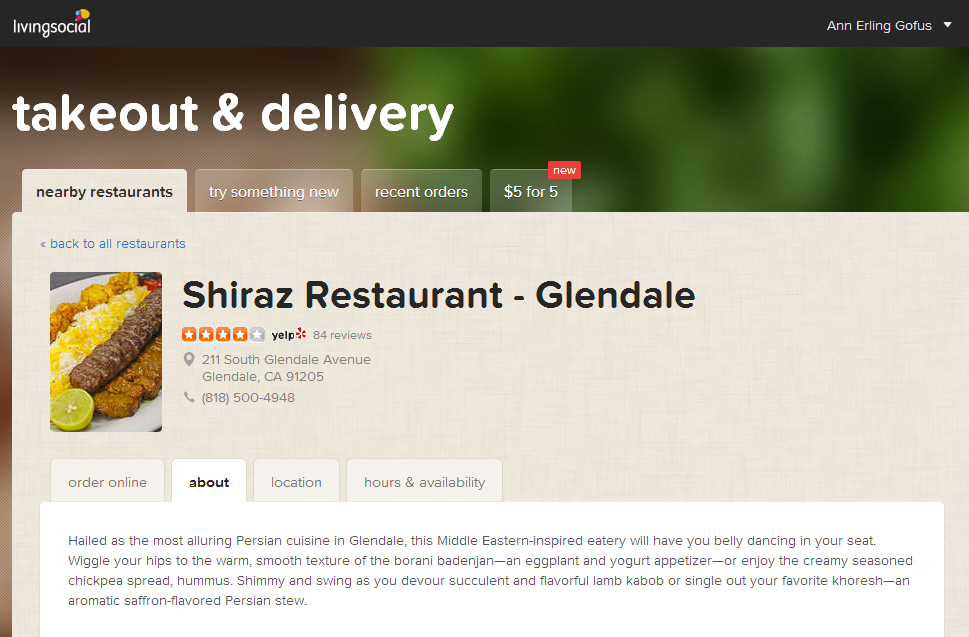The height and width of the screenshot is (637, 969).
Task: Click the phone handset icon
Action: pos(189,397)
